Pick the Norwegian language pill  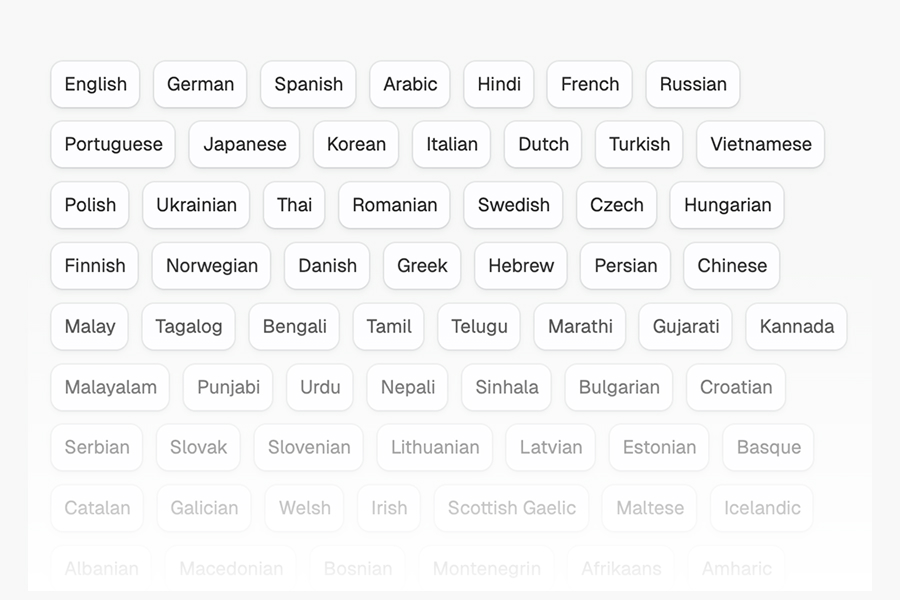click(x=211, y=266)
